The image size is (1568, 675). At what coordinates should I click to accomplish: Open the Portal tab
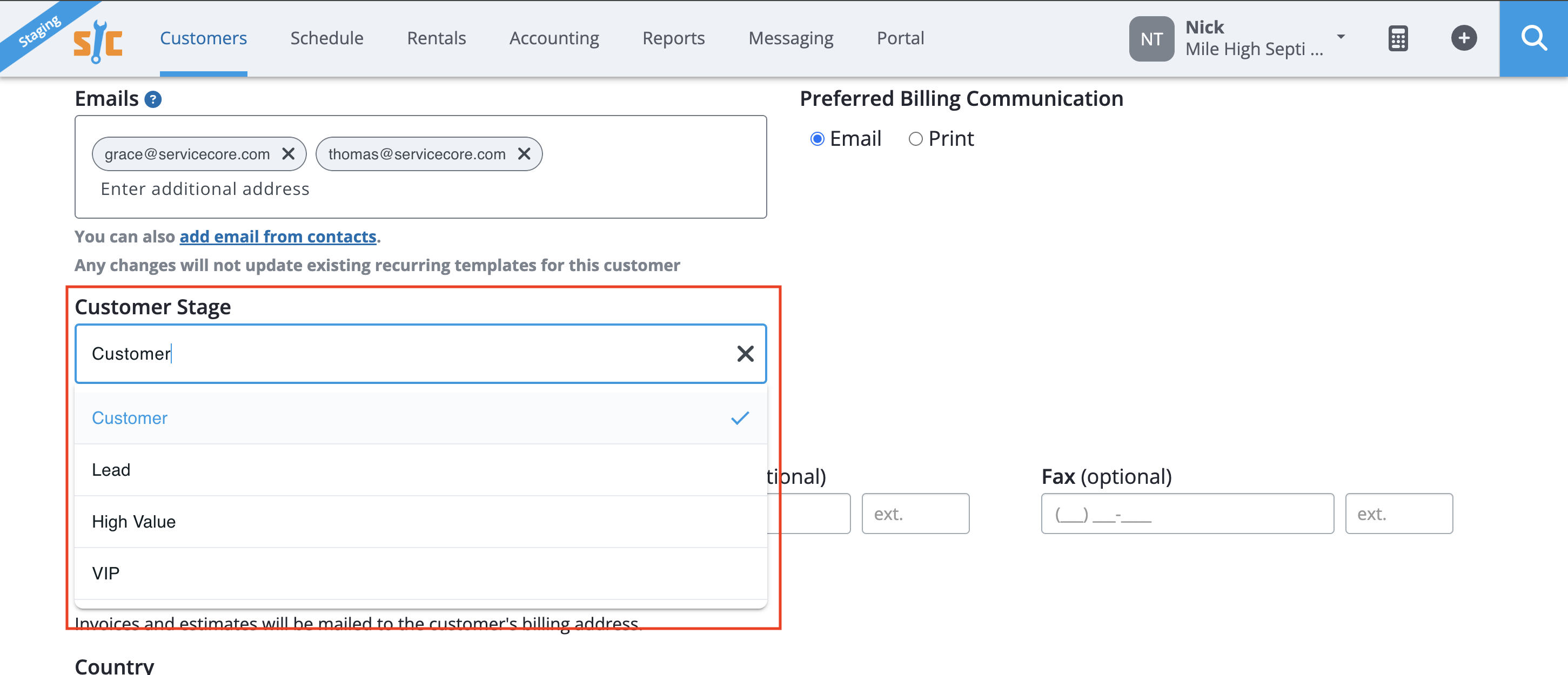click(900, 38)
